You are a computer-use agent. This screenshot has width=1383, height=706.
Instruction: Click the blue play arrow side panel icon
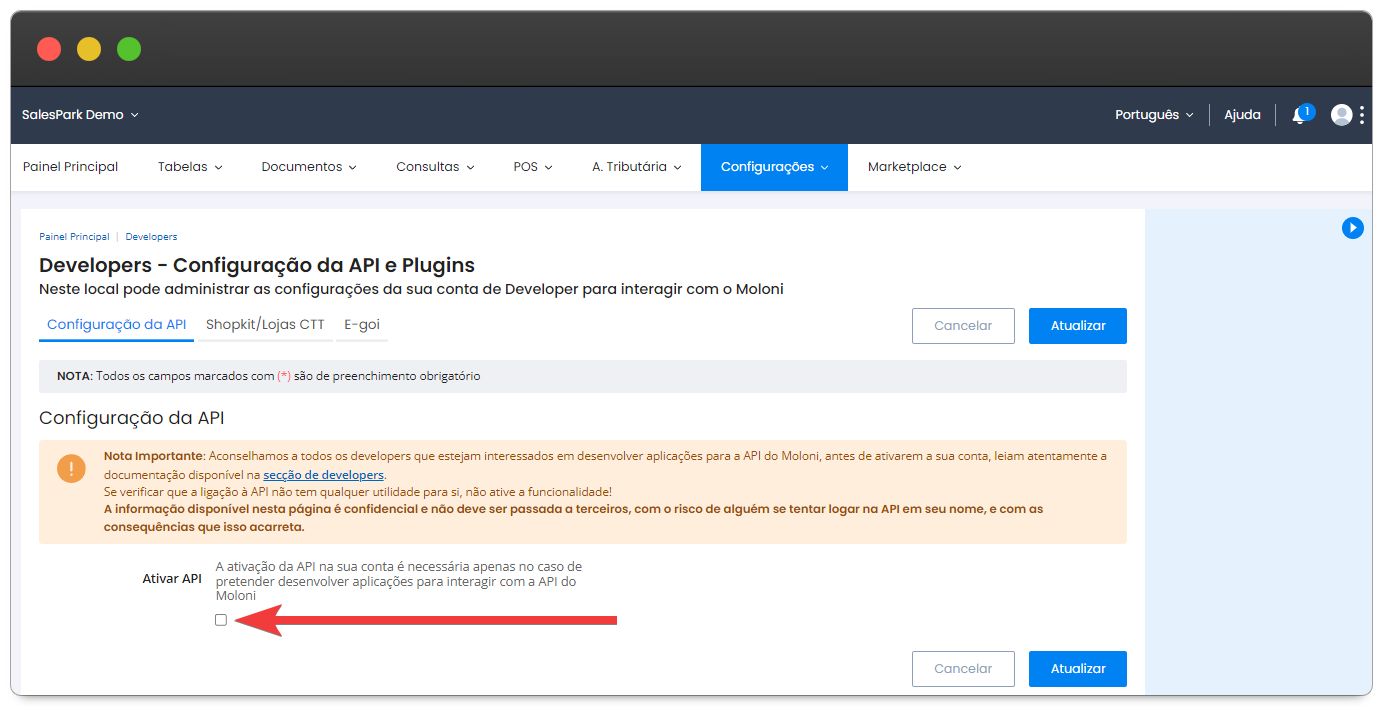1352,228
